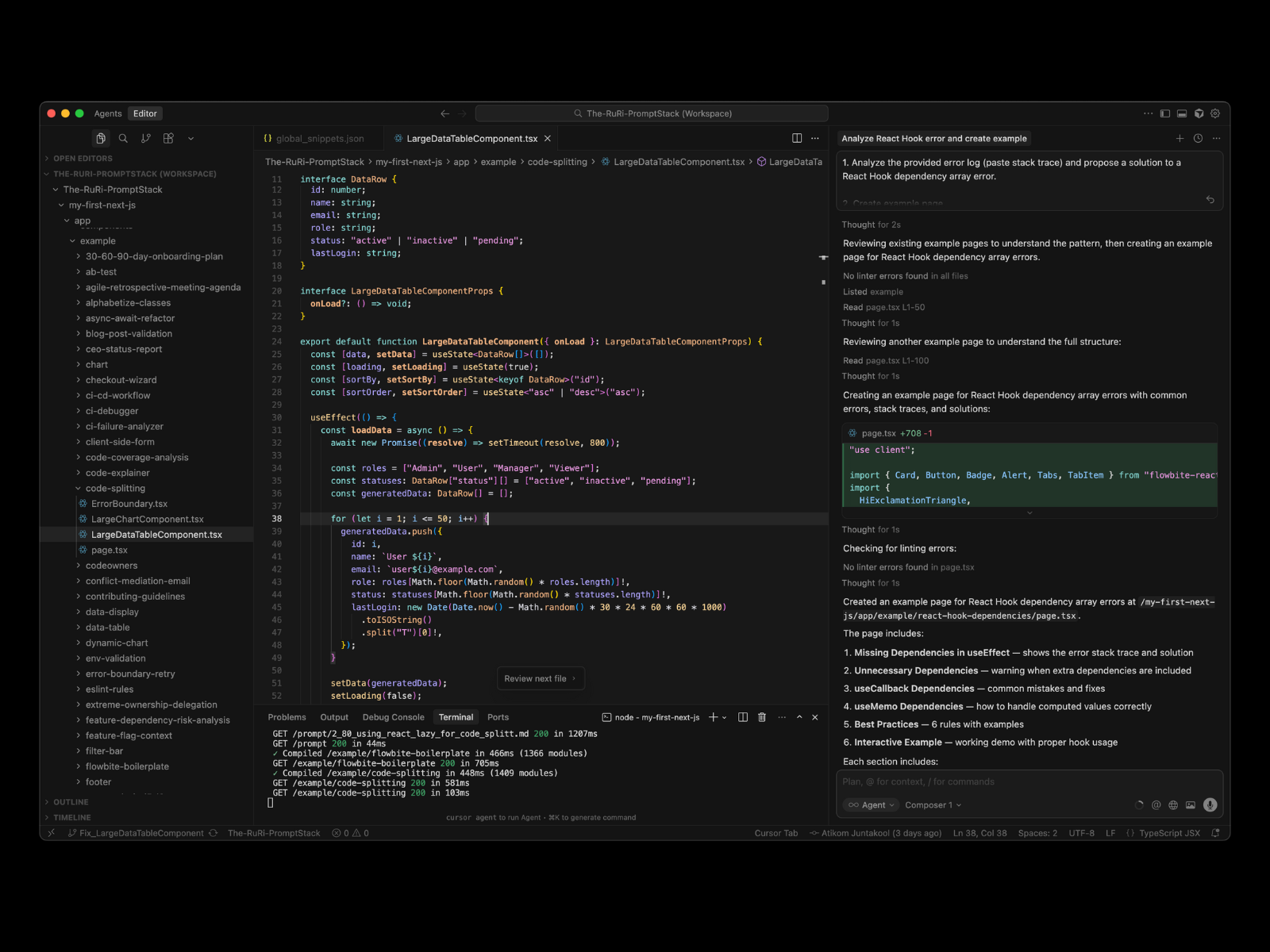Split the editor right
This screenshot has width=1270, height=952.
[797, 138]
